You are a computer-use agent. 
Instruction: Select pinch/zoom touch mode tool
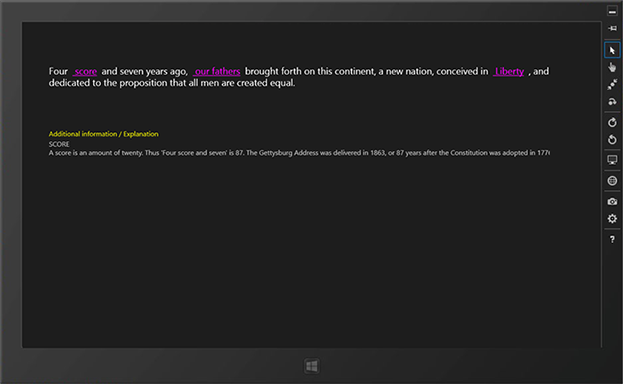(612, 84)
